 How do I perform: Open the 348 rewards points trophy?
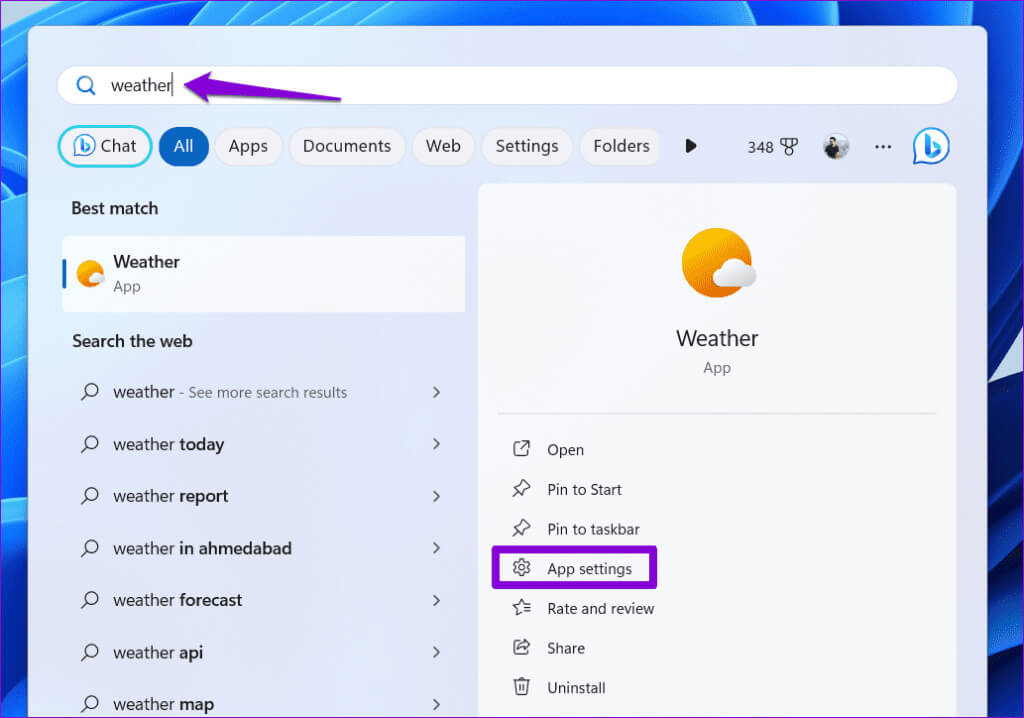point(773,147)
